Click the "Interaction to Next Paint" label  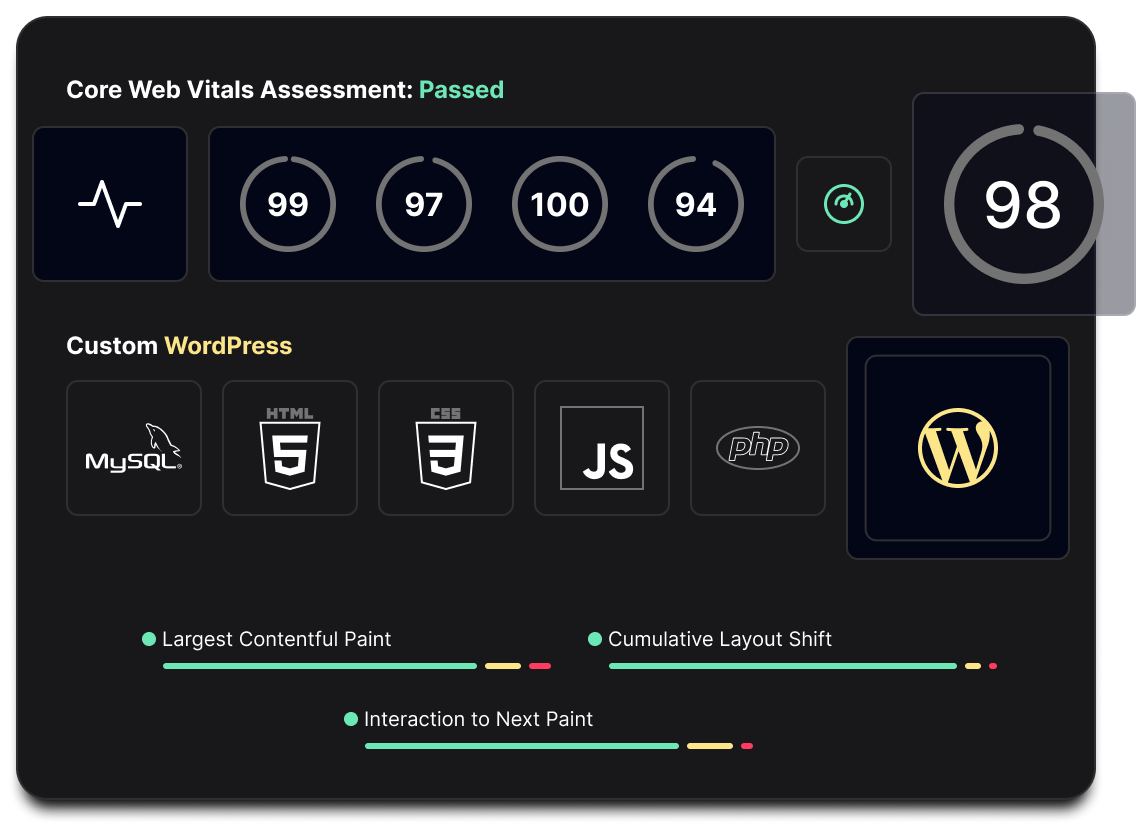[478, 719]
